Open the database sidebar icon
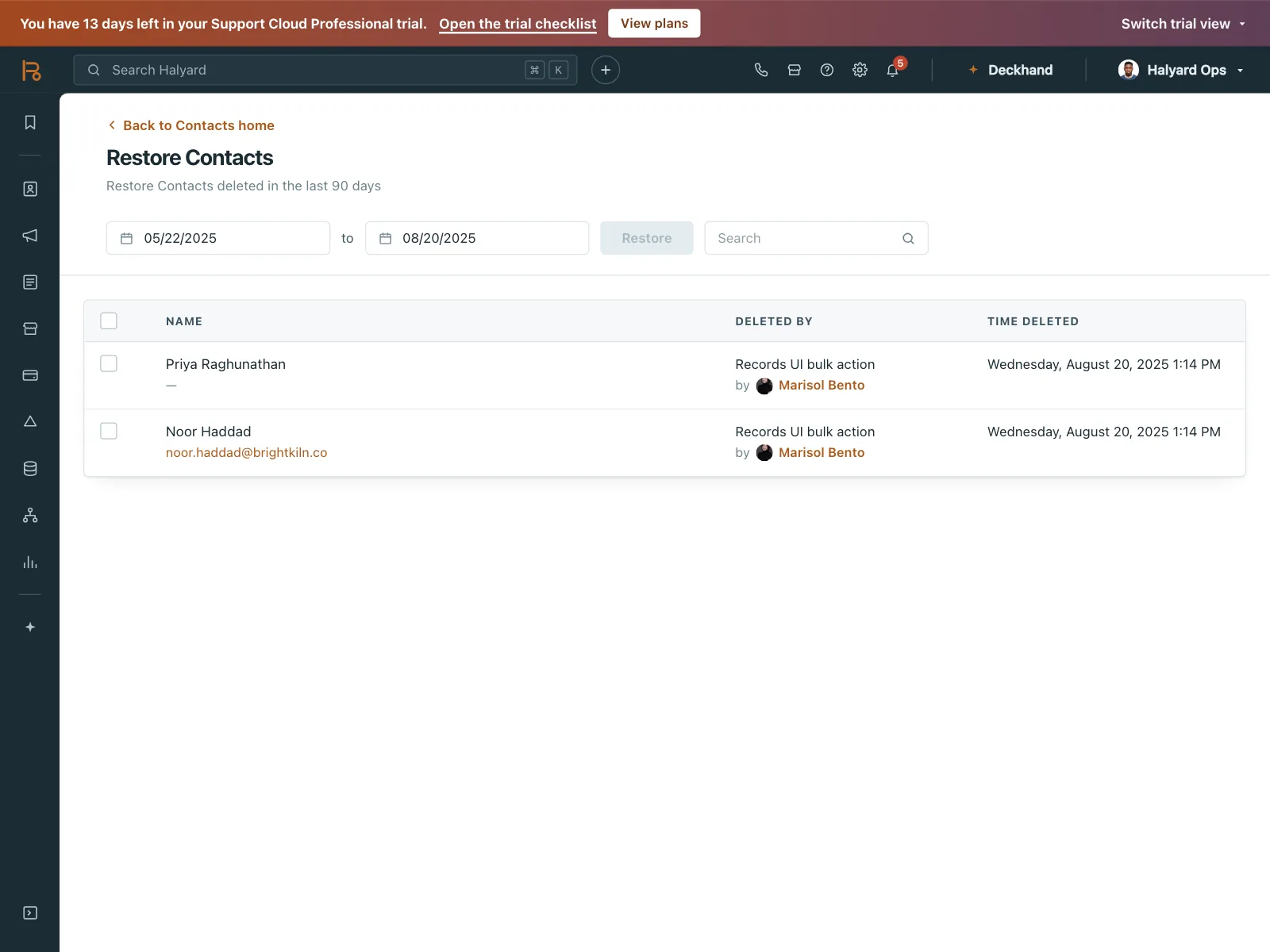 click(x=30, y=469)
